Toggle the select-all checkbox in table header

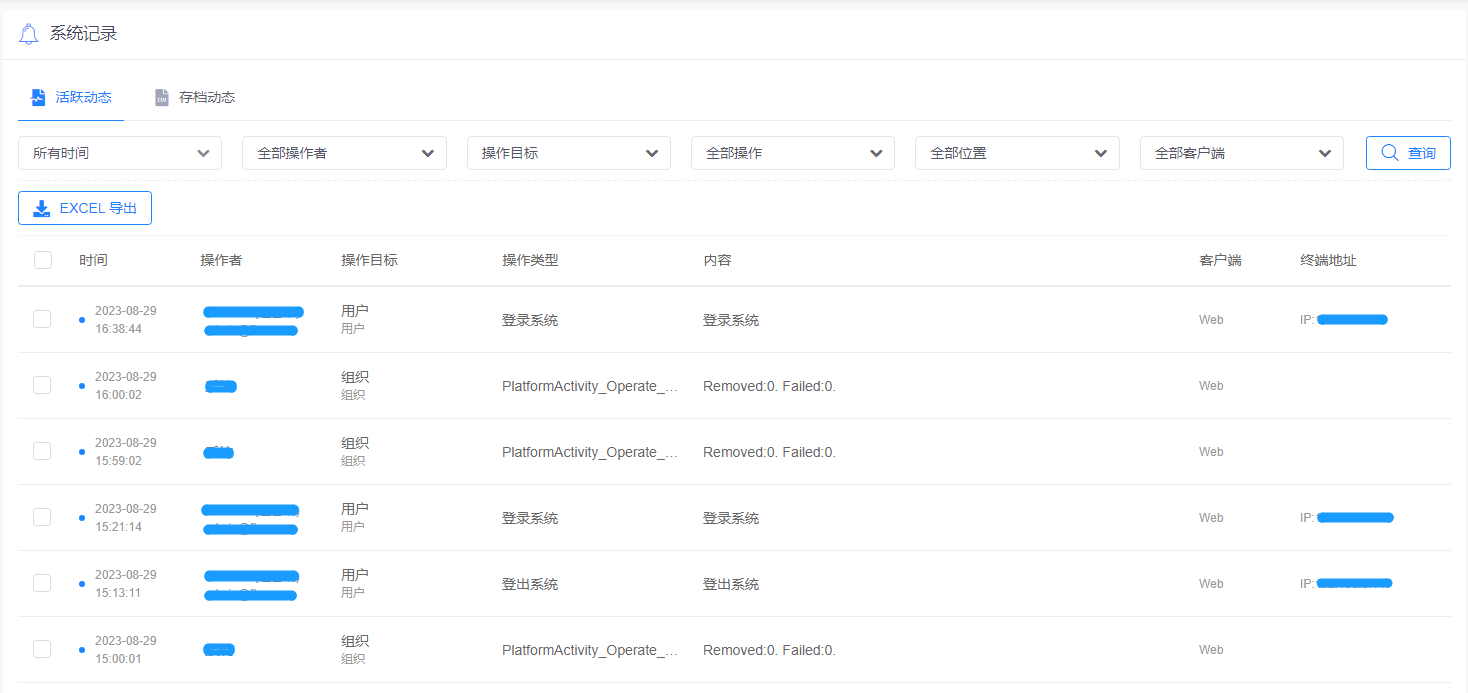[x=43, y=260]
